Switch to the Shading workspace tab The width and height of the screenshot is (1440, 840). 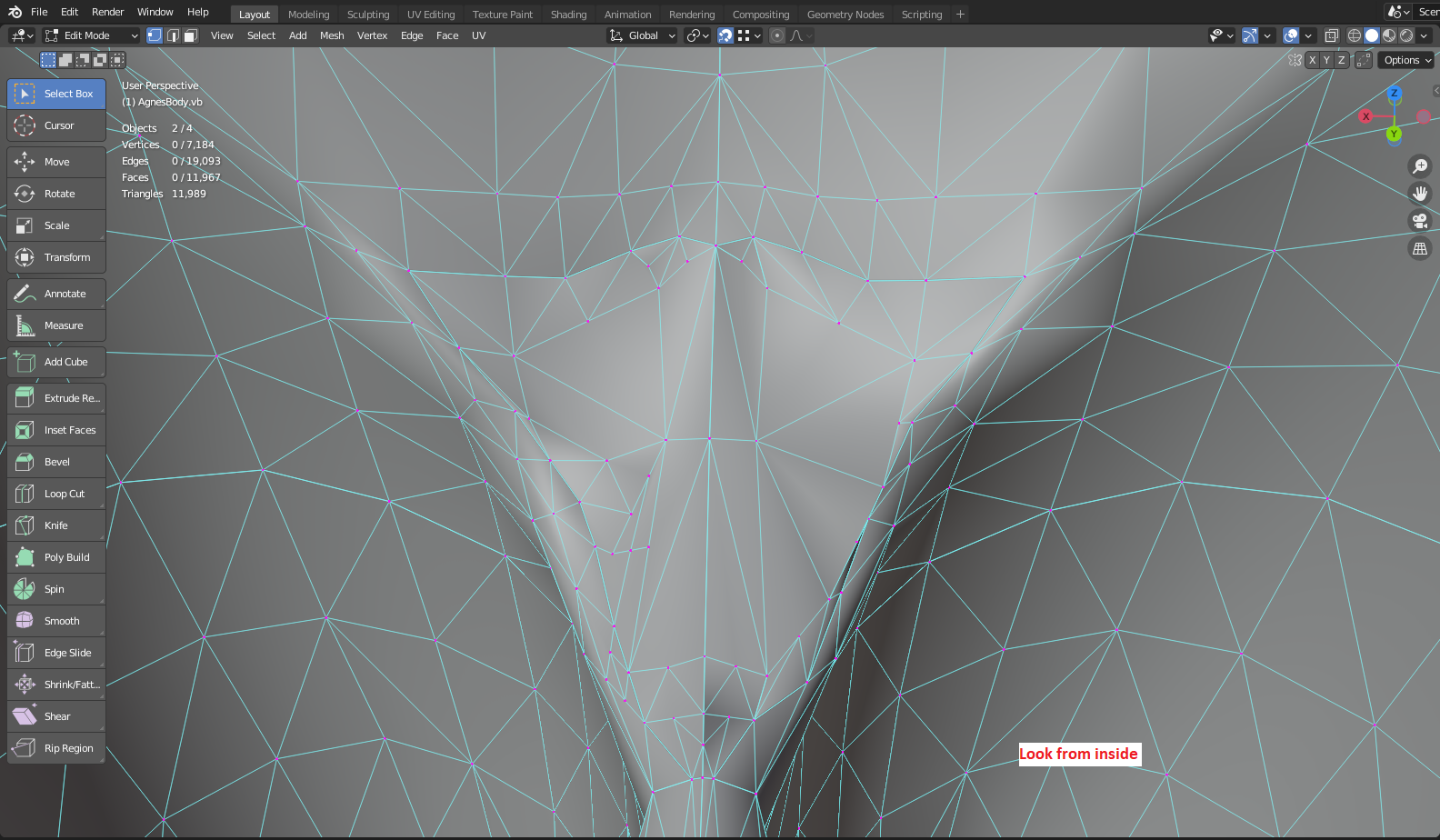coord(568,15)
